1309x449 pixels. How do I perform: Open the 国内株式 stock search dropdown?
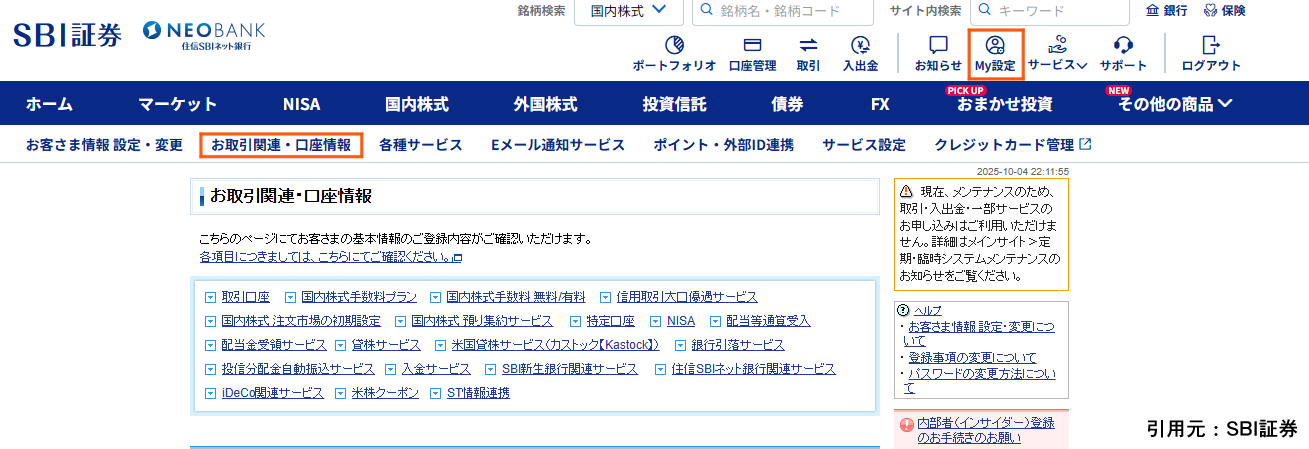628,11
